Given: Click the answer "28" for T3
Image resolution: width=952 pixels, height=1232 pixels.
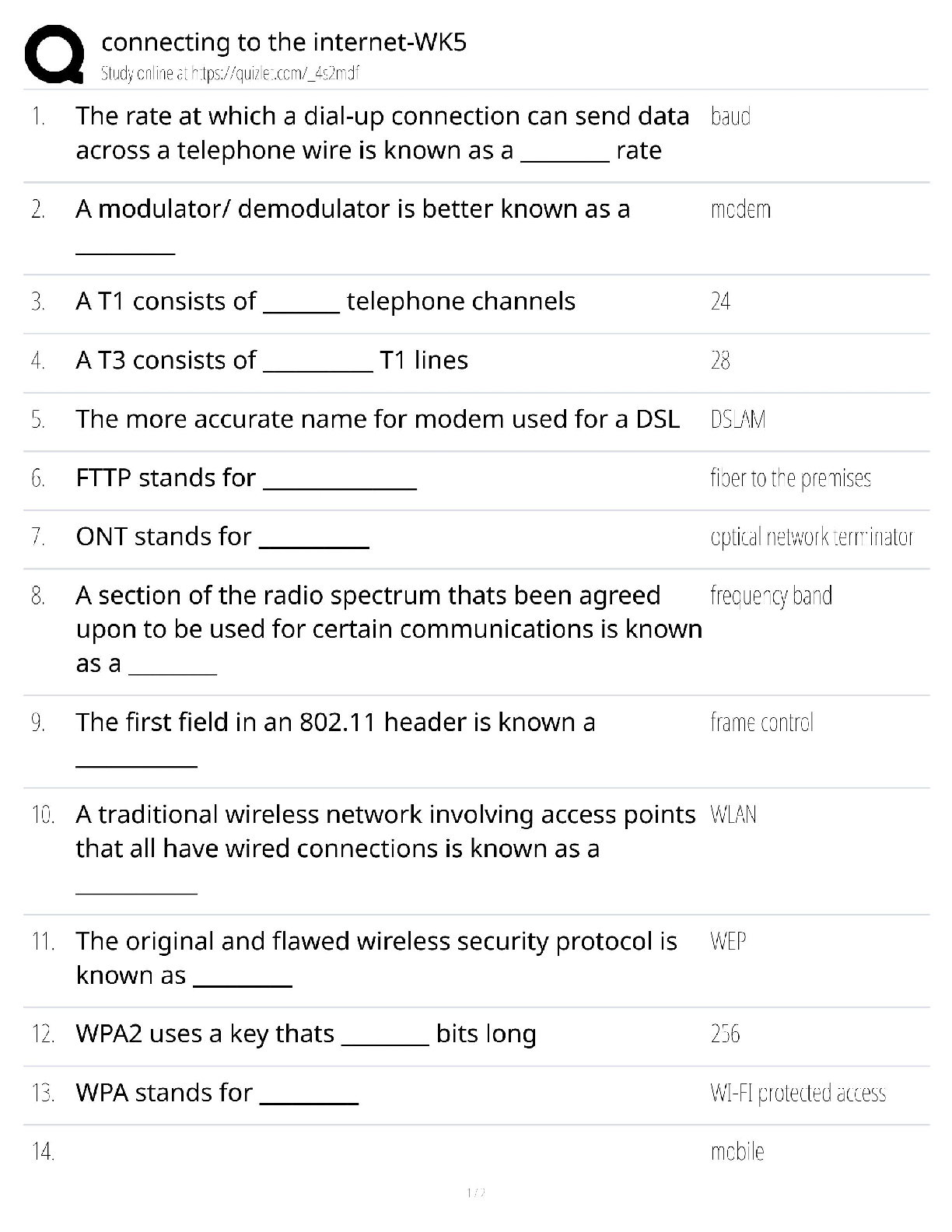Looking at the screenshot, I should (720, 360).
